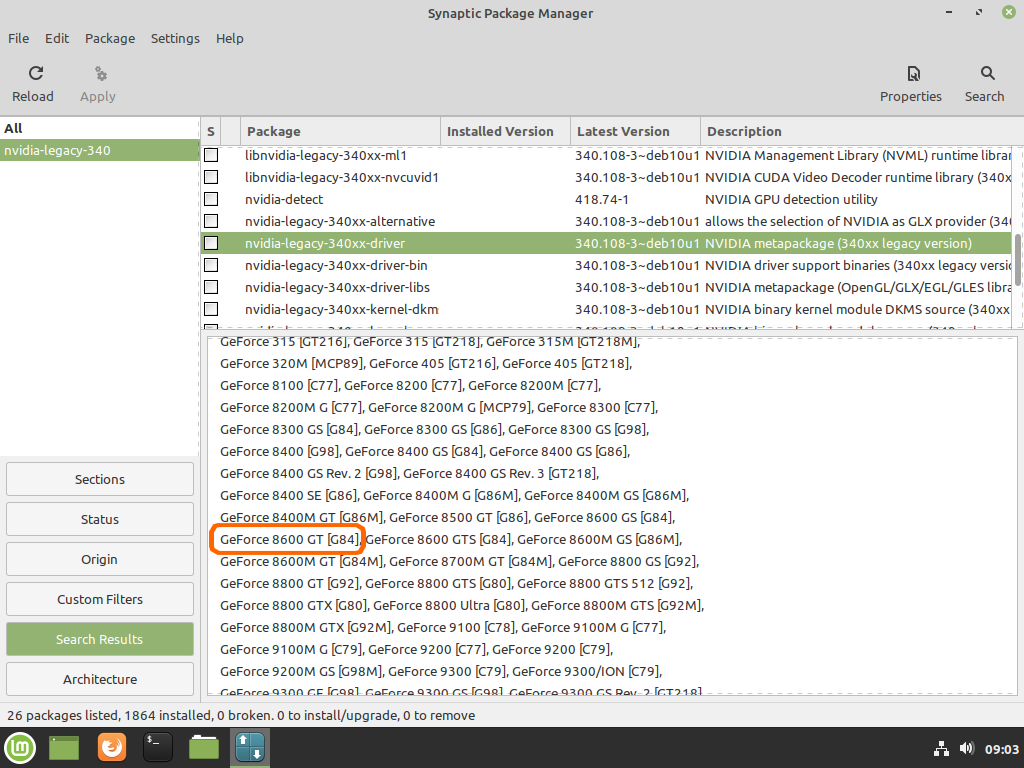
Task: Sort by the Package column header
Action: coord(340,131)
